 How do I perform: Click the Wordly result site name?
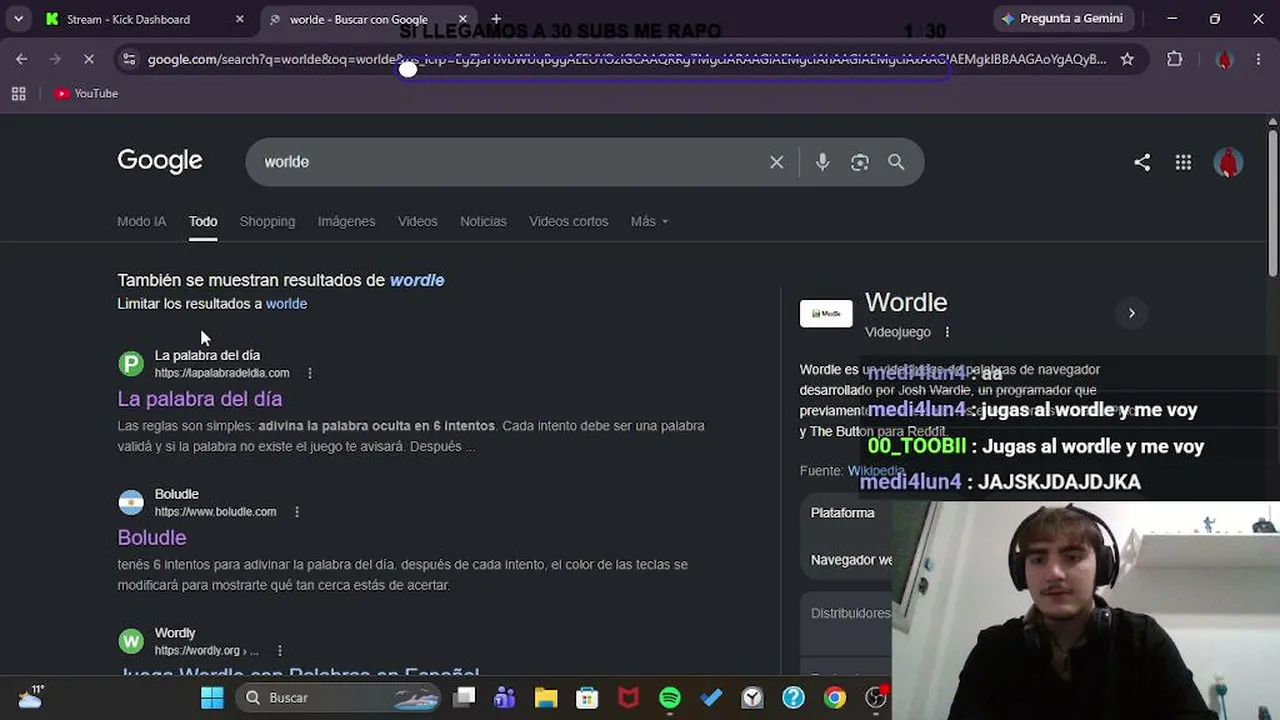pos(175,633)
